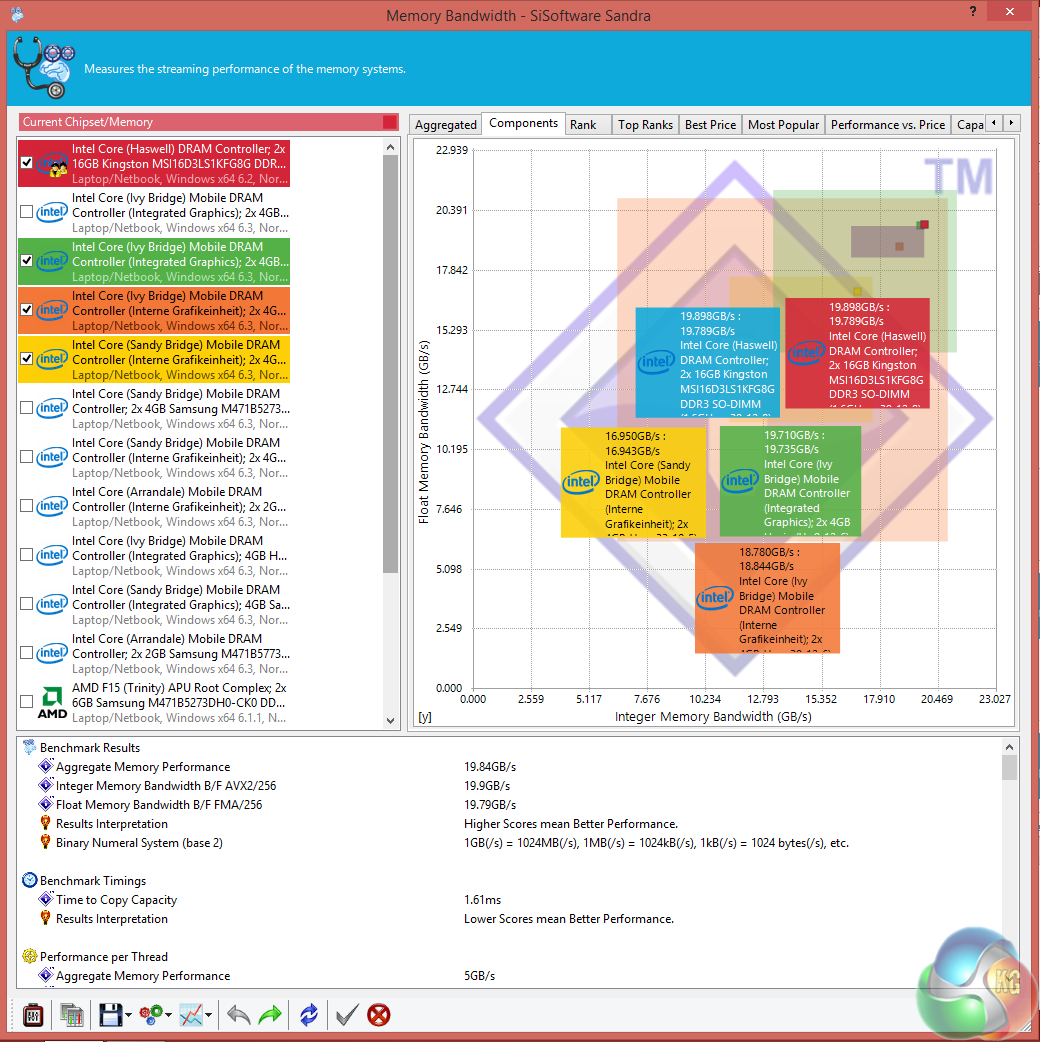Click the chipset list scroll-down arrow
Image resolution: width=1040 pixels, height=1042 pixels.
tap(390, 720)
